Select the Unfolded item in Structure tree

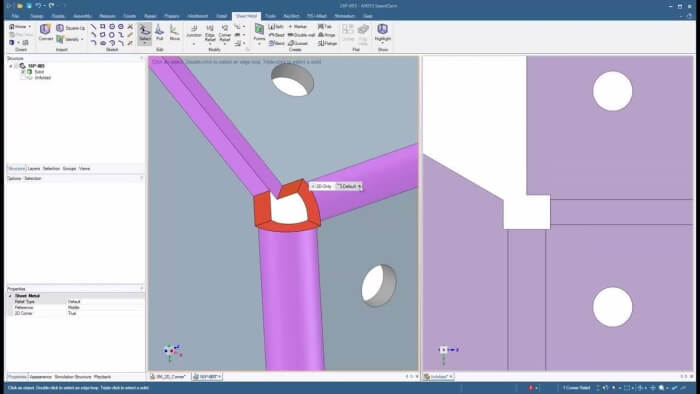coord(43,78)
